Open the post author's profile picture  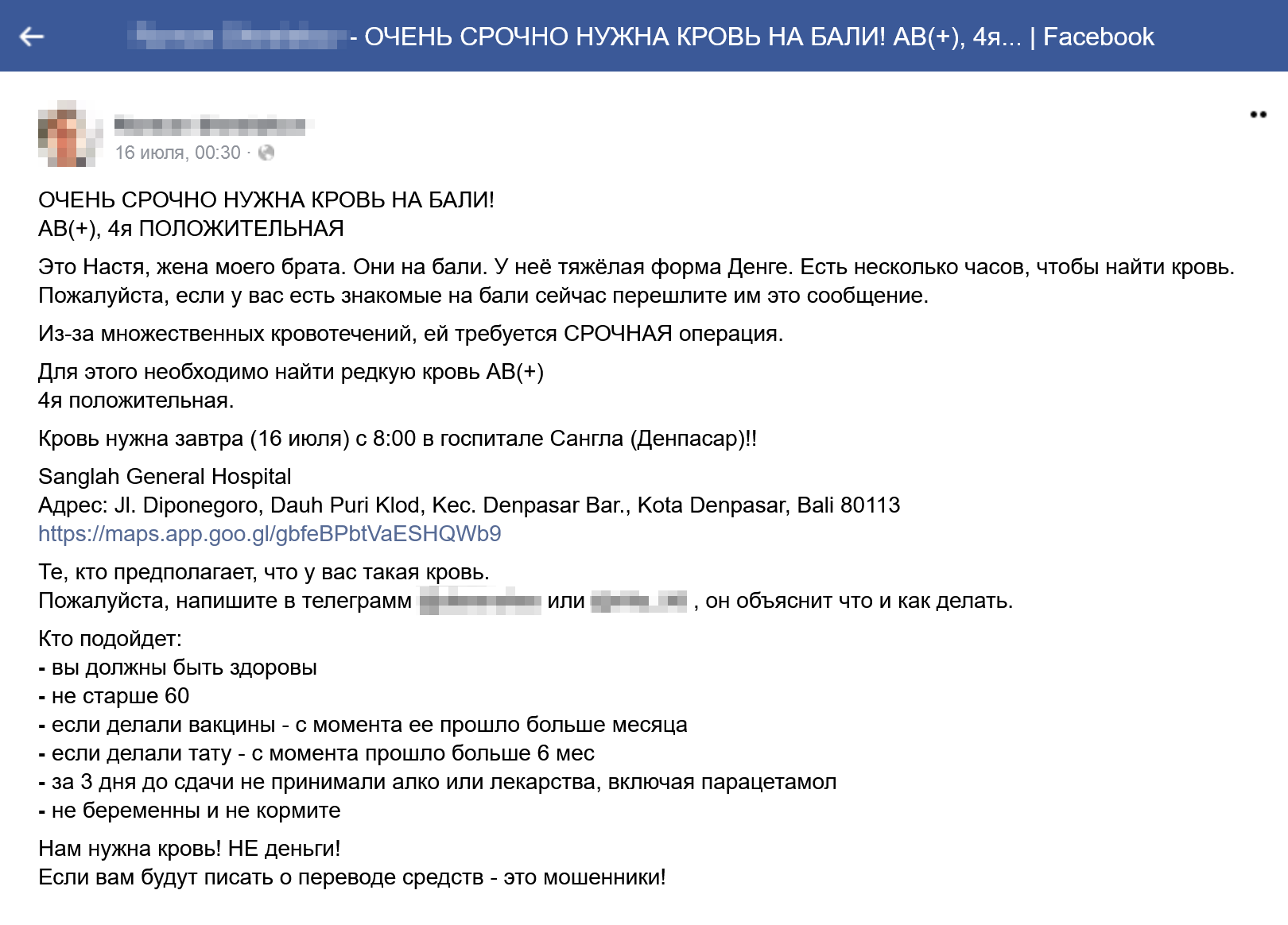click(x=71, y=134)
